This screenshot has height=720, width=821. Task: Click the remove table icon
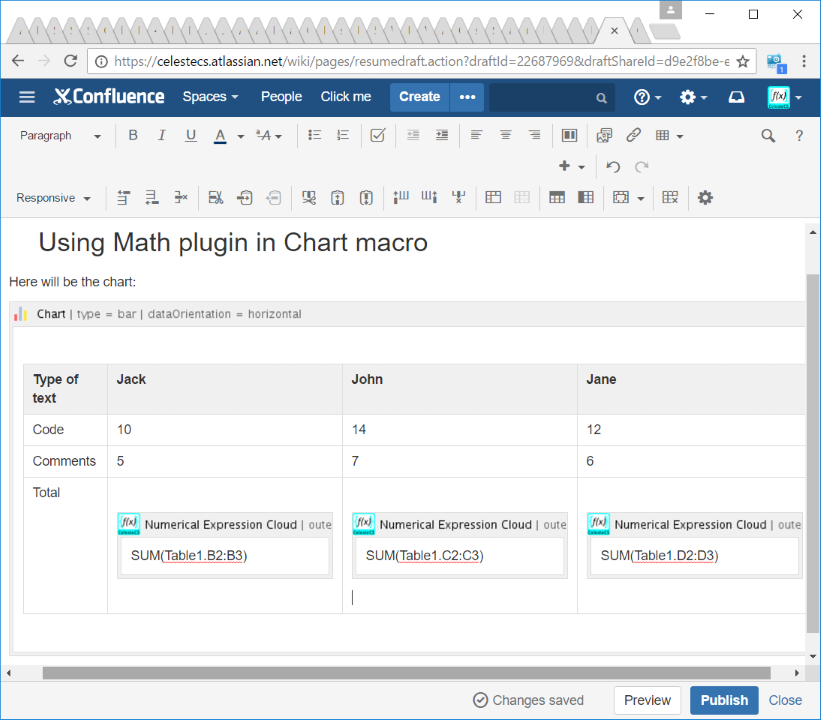point(670,198)
